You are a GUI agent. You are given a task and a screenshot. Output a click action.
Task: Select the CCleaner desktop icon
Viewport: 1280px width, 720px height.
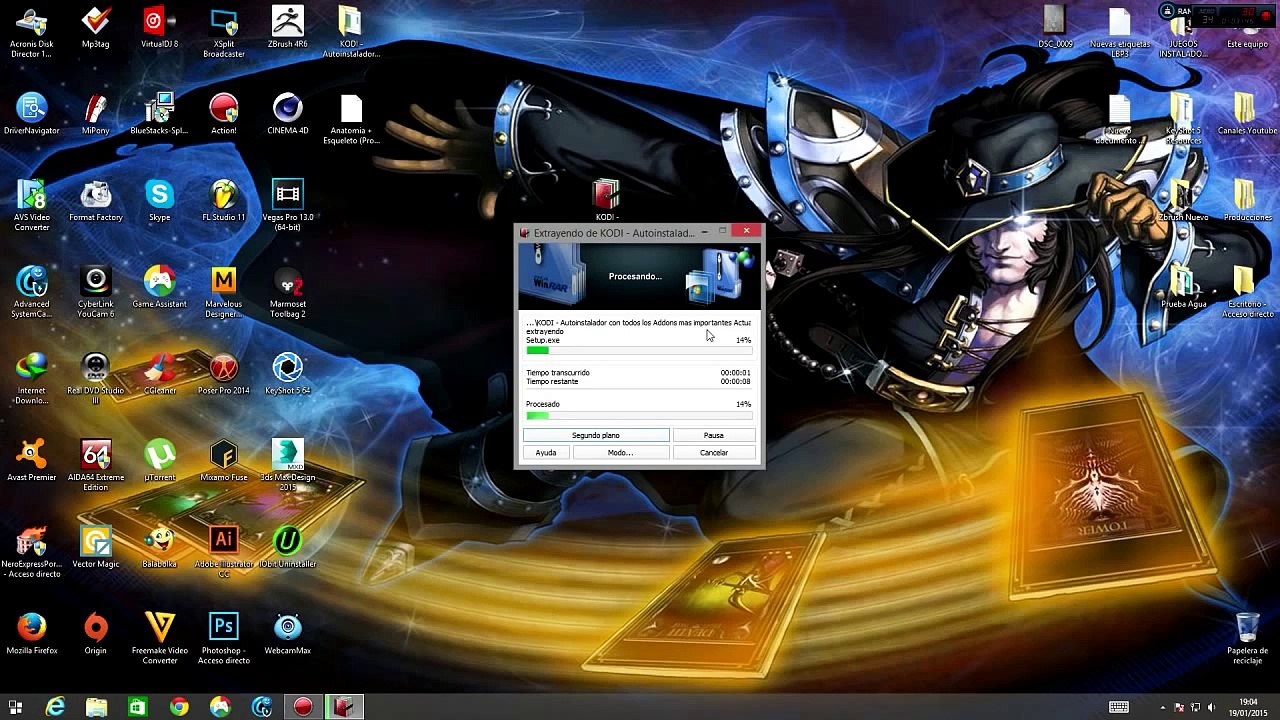[160, 375]
